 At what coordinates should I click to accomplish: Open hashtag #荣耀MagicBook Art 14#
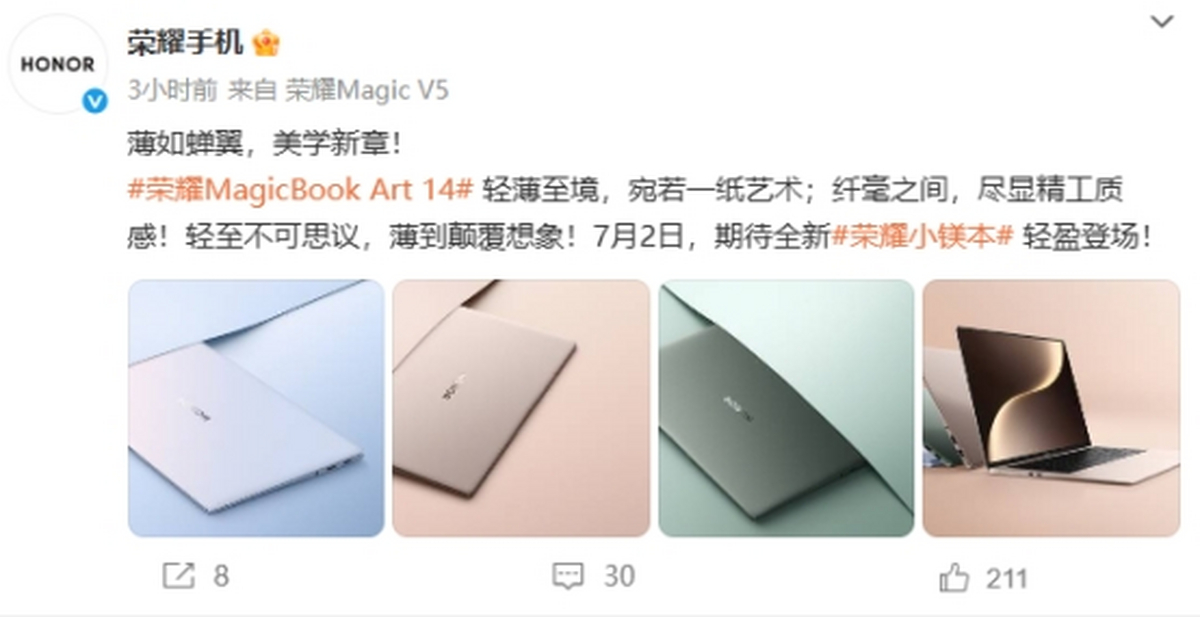(x=300, y=189)
